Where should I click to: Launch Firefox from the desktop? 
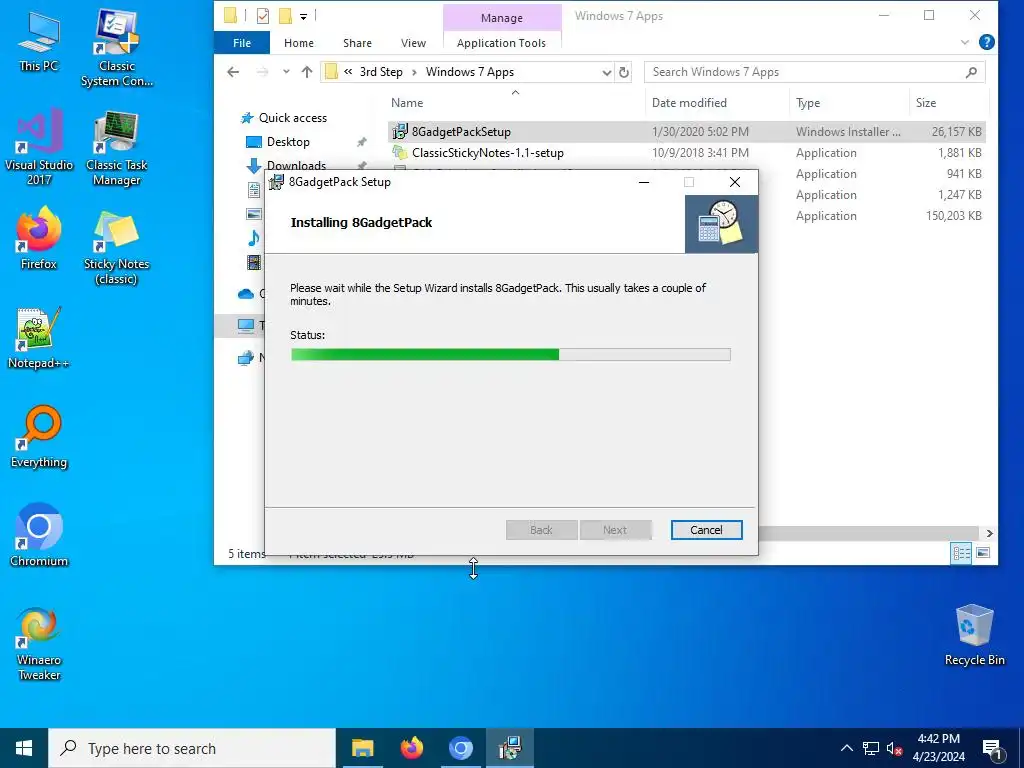[39, 238]
